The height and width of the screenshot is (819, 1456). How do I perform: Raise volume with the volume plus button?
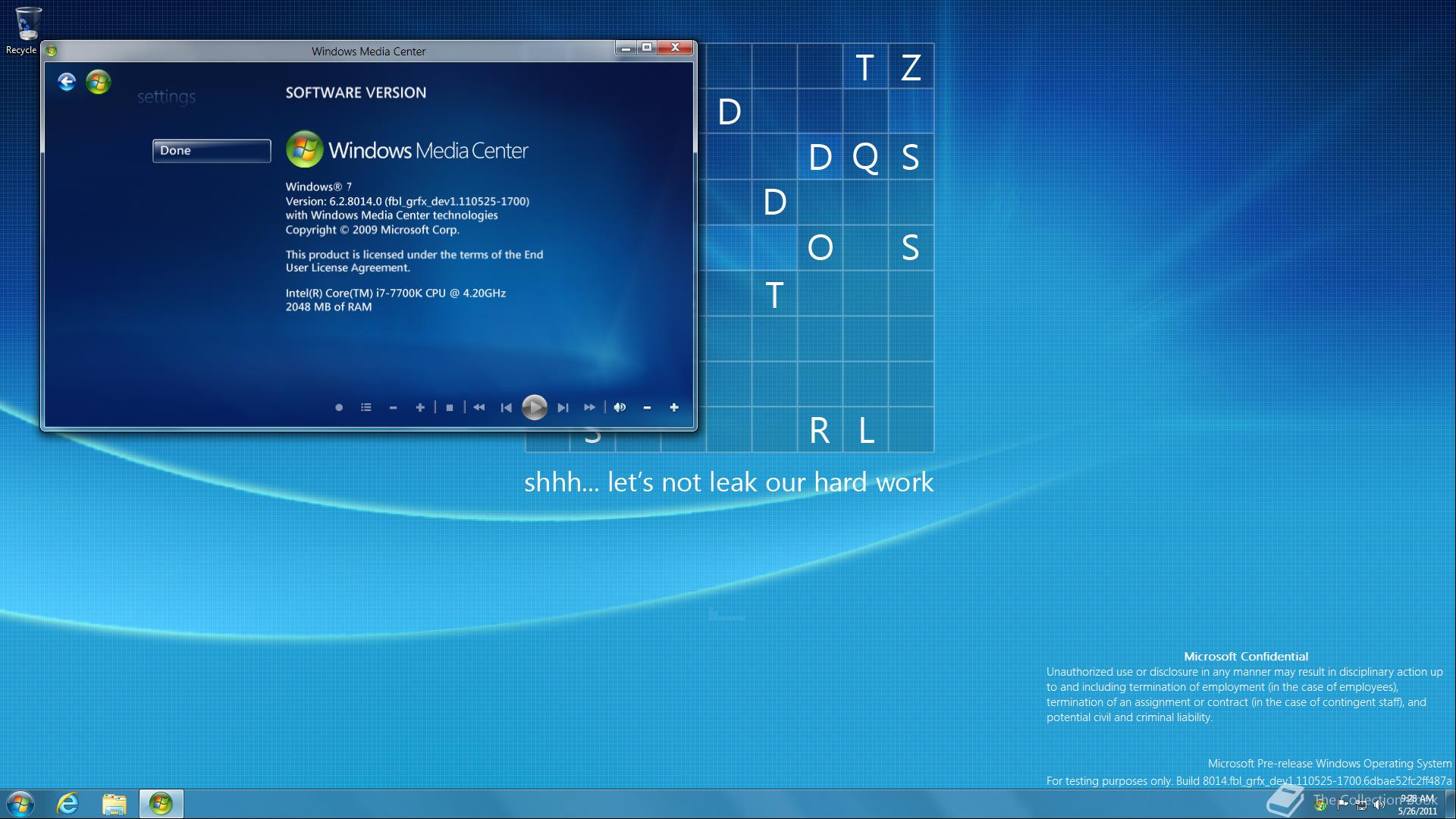[x=674, y=407]
